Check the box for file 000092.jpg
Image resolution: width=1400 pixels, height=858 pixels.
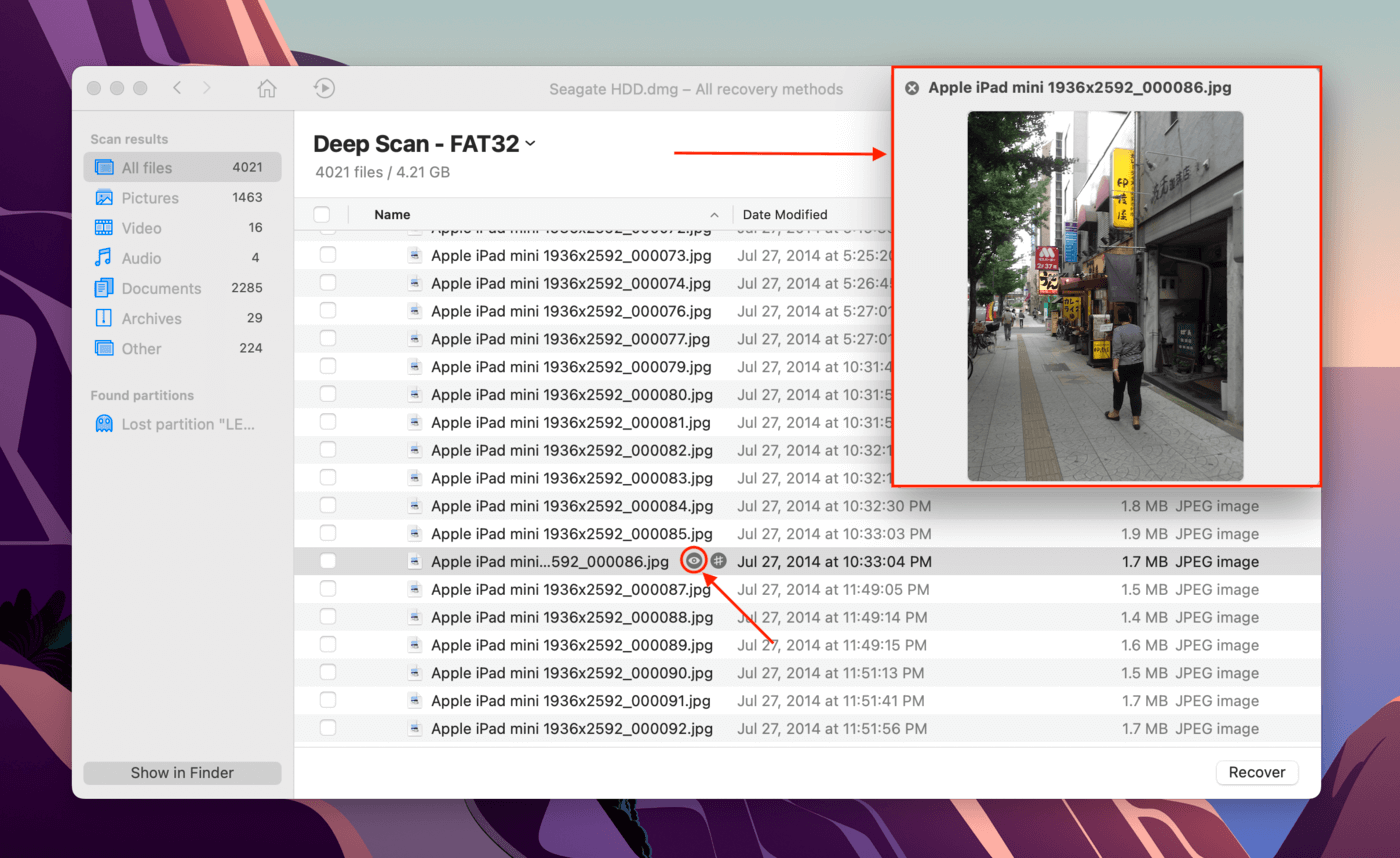tap(328, 728)
